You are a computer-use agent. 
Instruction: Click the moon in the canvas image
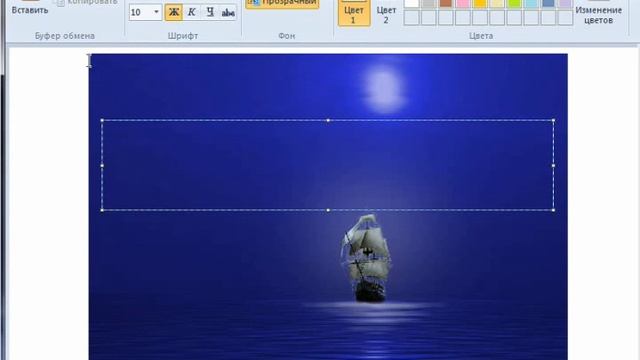point(384,90)
